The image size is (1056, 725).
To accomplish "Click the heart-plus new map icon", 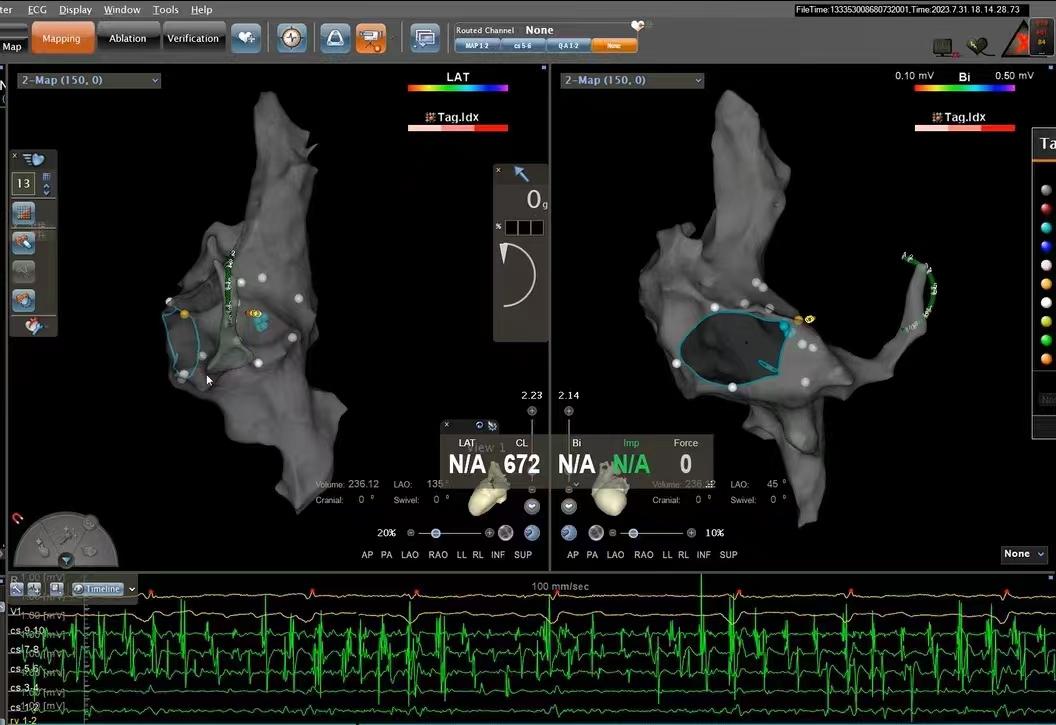I will click(246, 38).
